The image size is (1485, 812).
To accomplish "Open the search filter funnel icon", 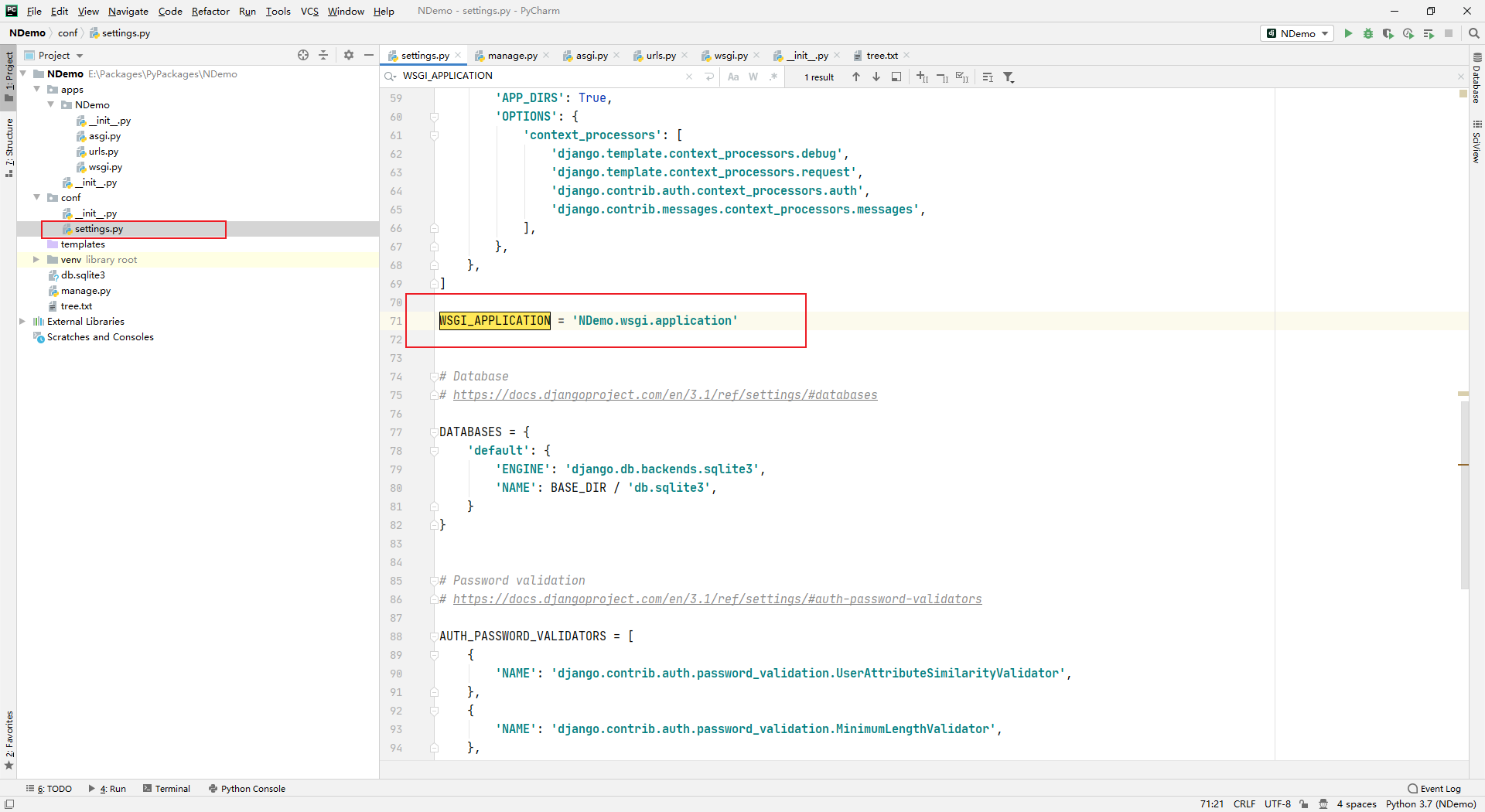I will 1009,77.
